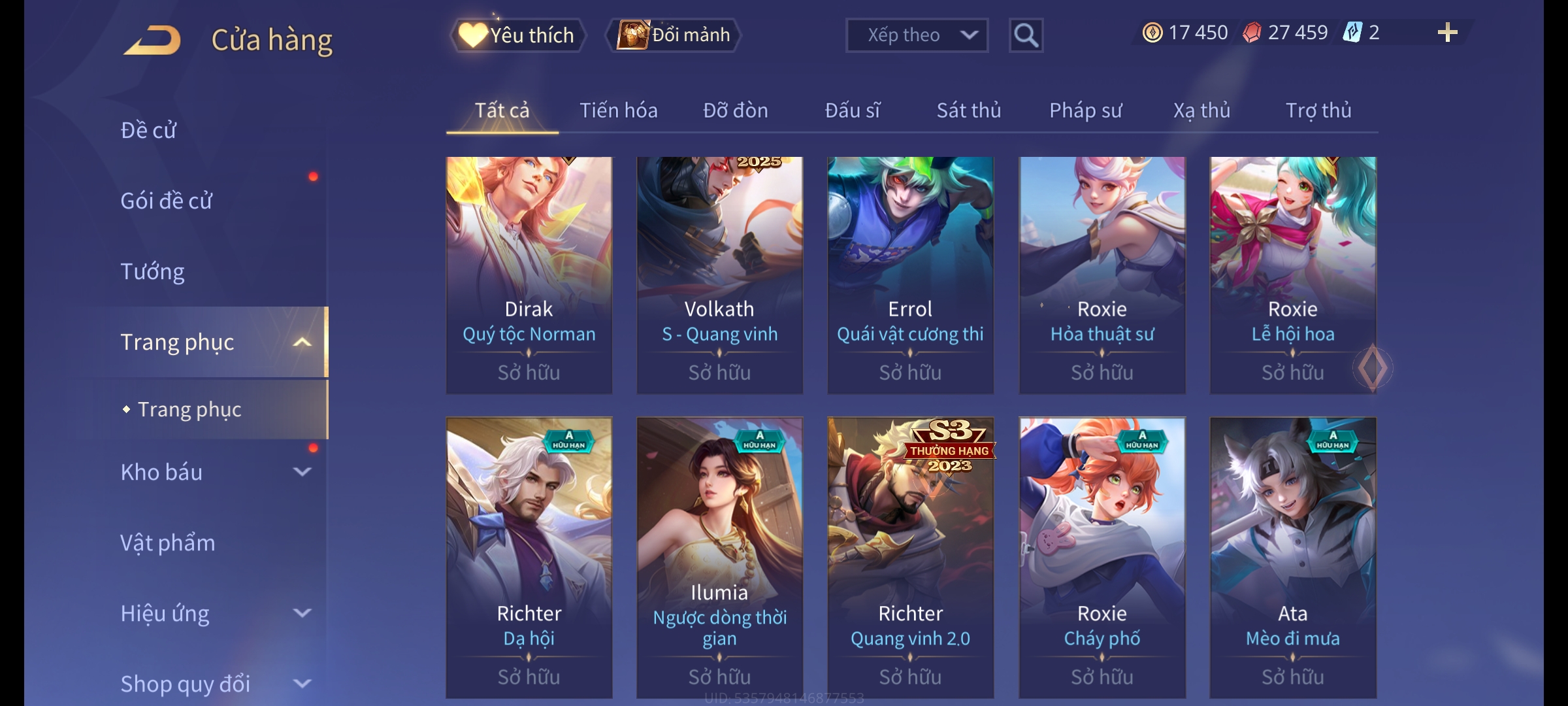Open Đổi mảnh chest exchange
Image resolution: width=1568 pixels, height=706 pixels.
click(674, 35)
